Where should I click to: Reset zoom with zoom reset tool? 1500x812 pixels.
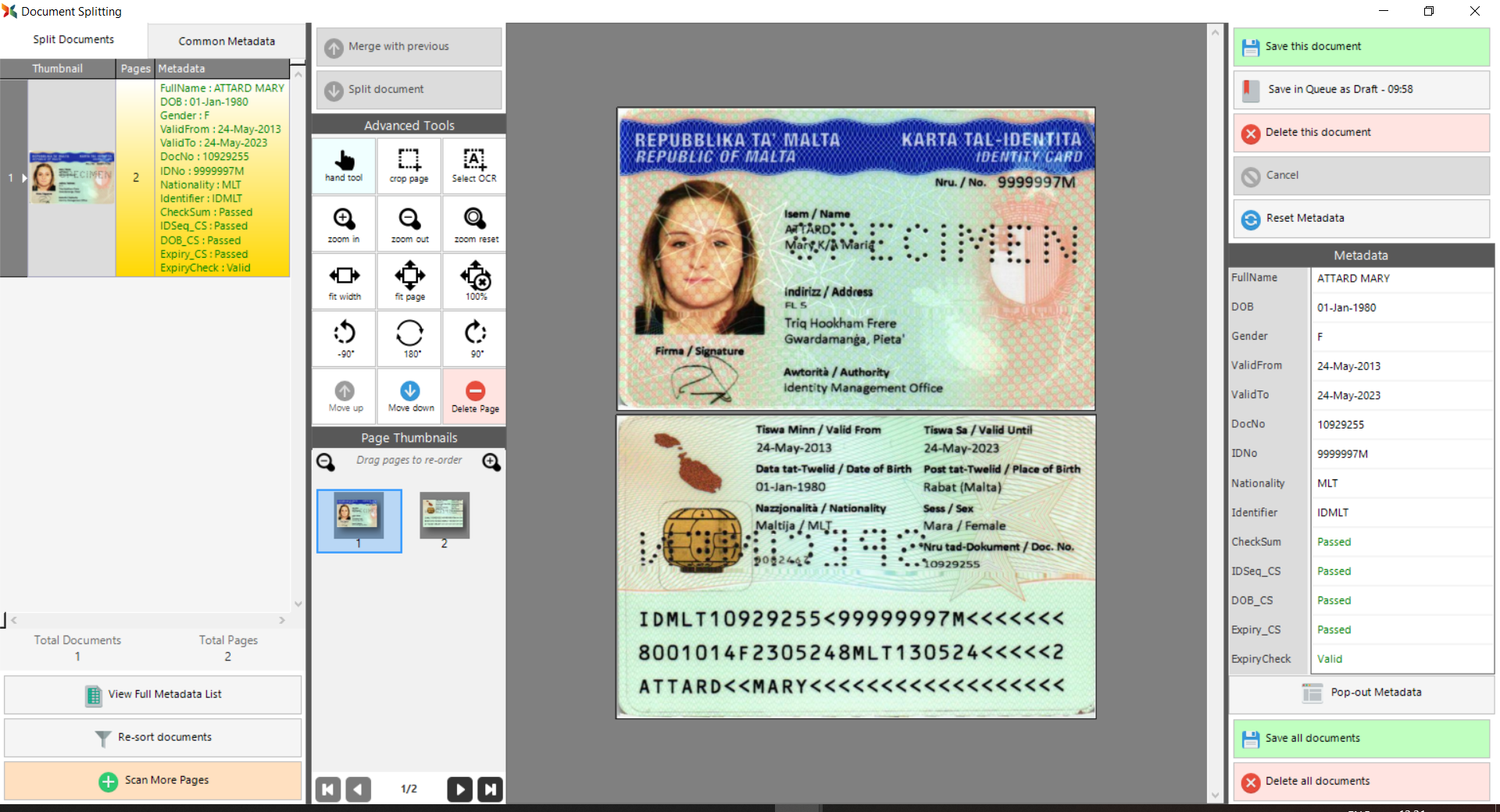click(x=475, y=224)
